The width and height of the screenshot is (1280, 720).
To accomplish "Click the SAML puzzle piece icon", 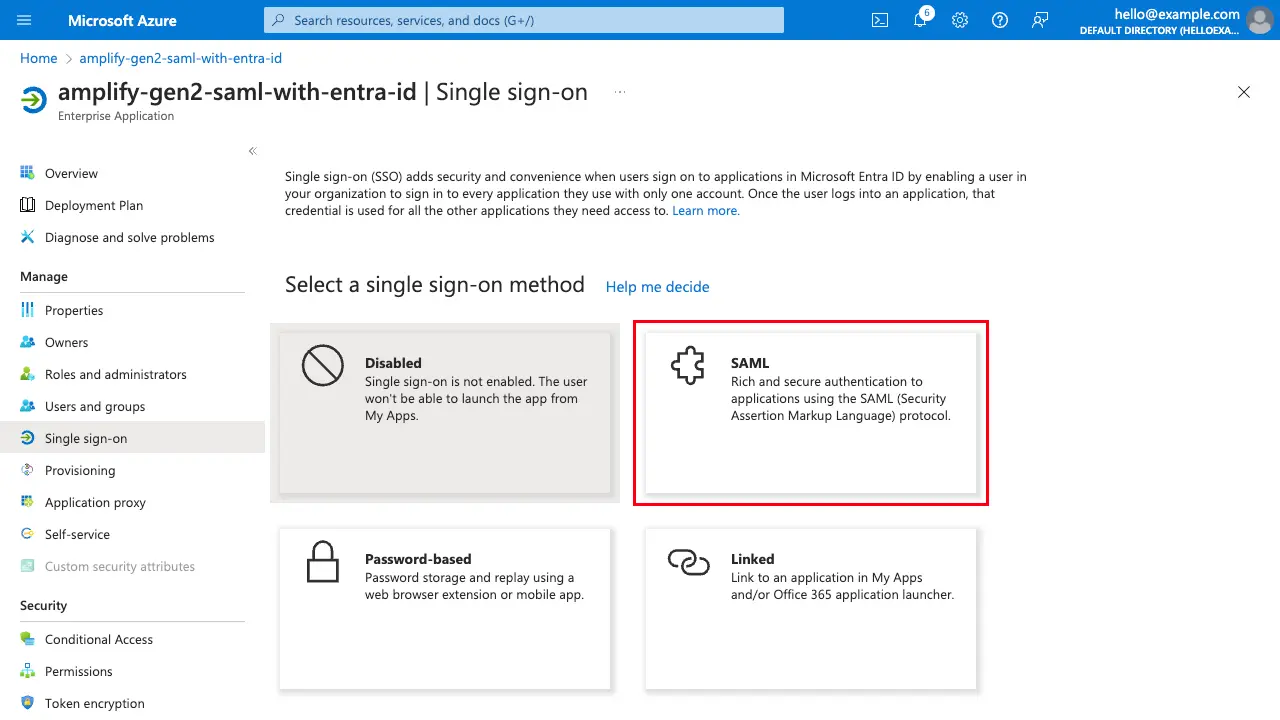I will pyautogui.click(x=688, y=367).
